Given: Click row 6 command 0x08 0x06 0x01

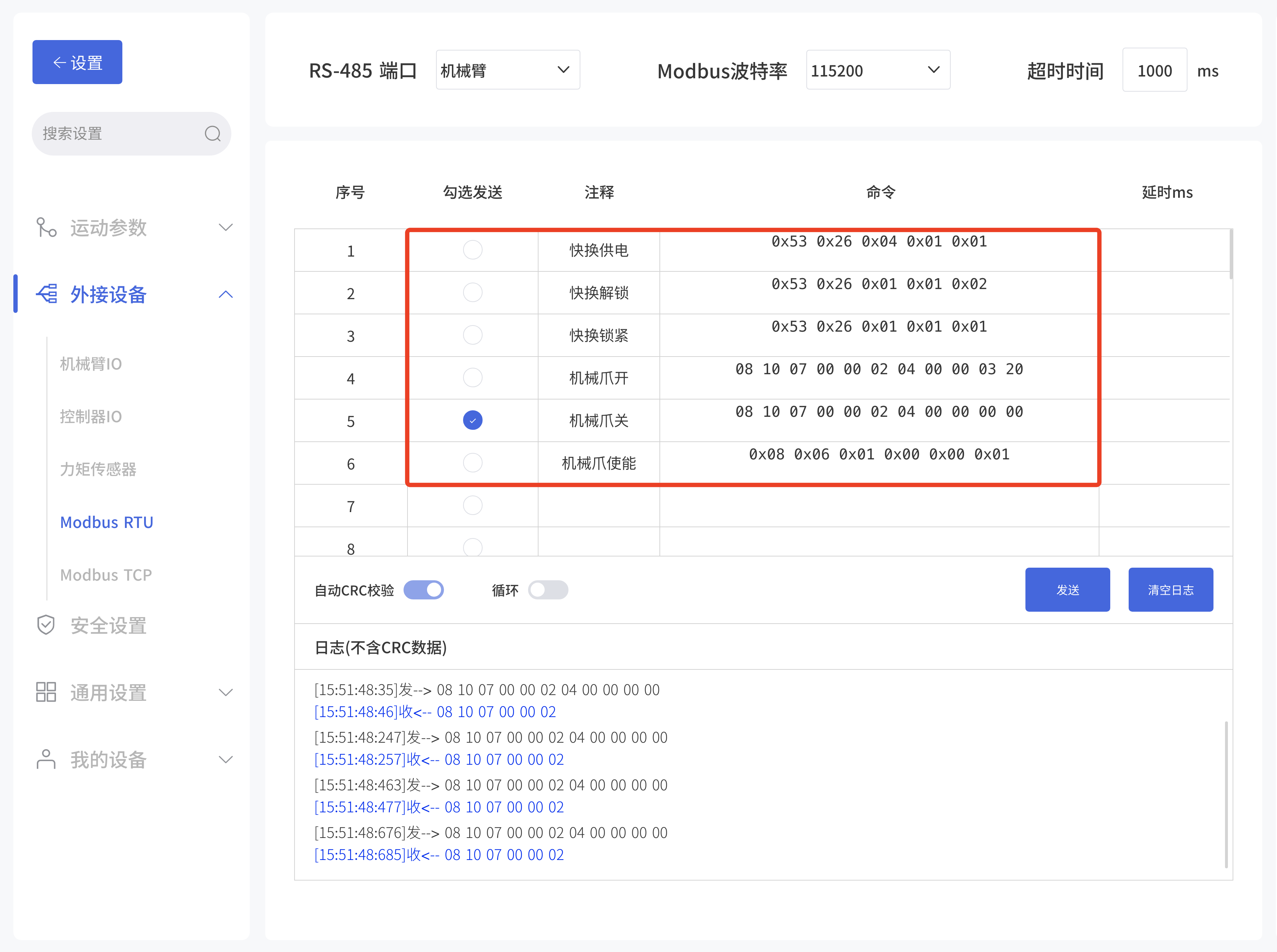Looking at the screenshot, I should (x=879, y=455).
